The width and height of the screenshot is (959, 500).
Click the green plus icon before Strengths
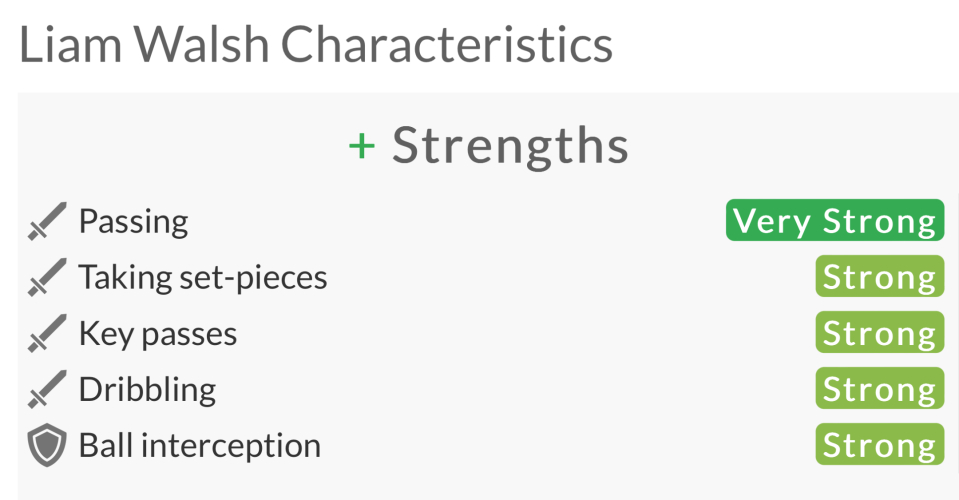click(x=362, y=147)
